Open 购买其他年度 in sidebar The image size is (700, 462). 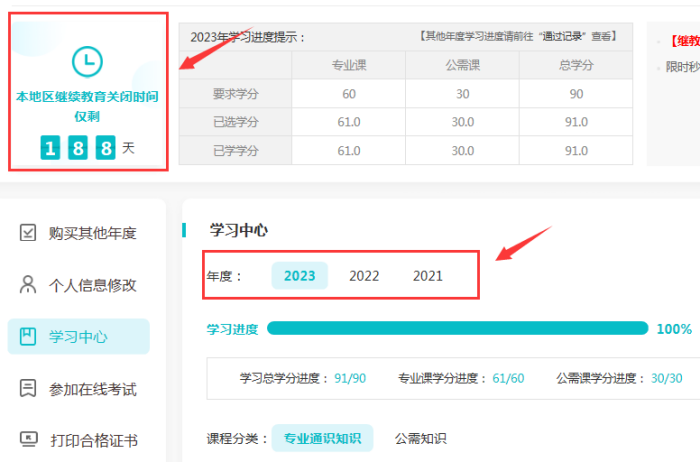click(x=92, y=233)
